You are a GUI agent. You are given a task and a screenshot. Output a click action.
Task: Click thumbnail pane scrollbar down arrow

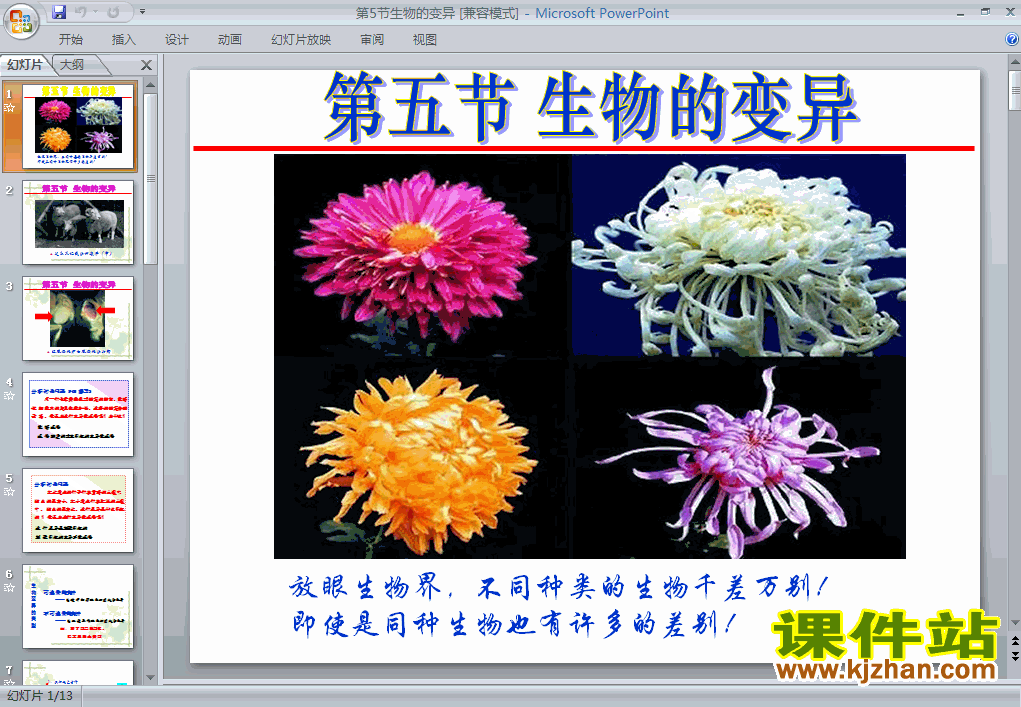tap(150, 678)
